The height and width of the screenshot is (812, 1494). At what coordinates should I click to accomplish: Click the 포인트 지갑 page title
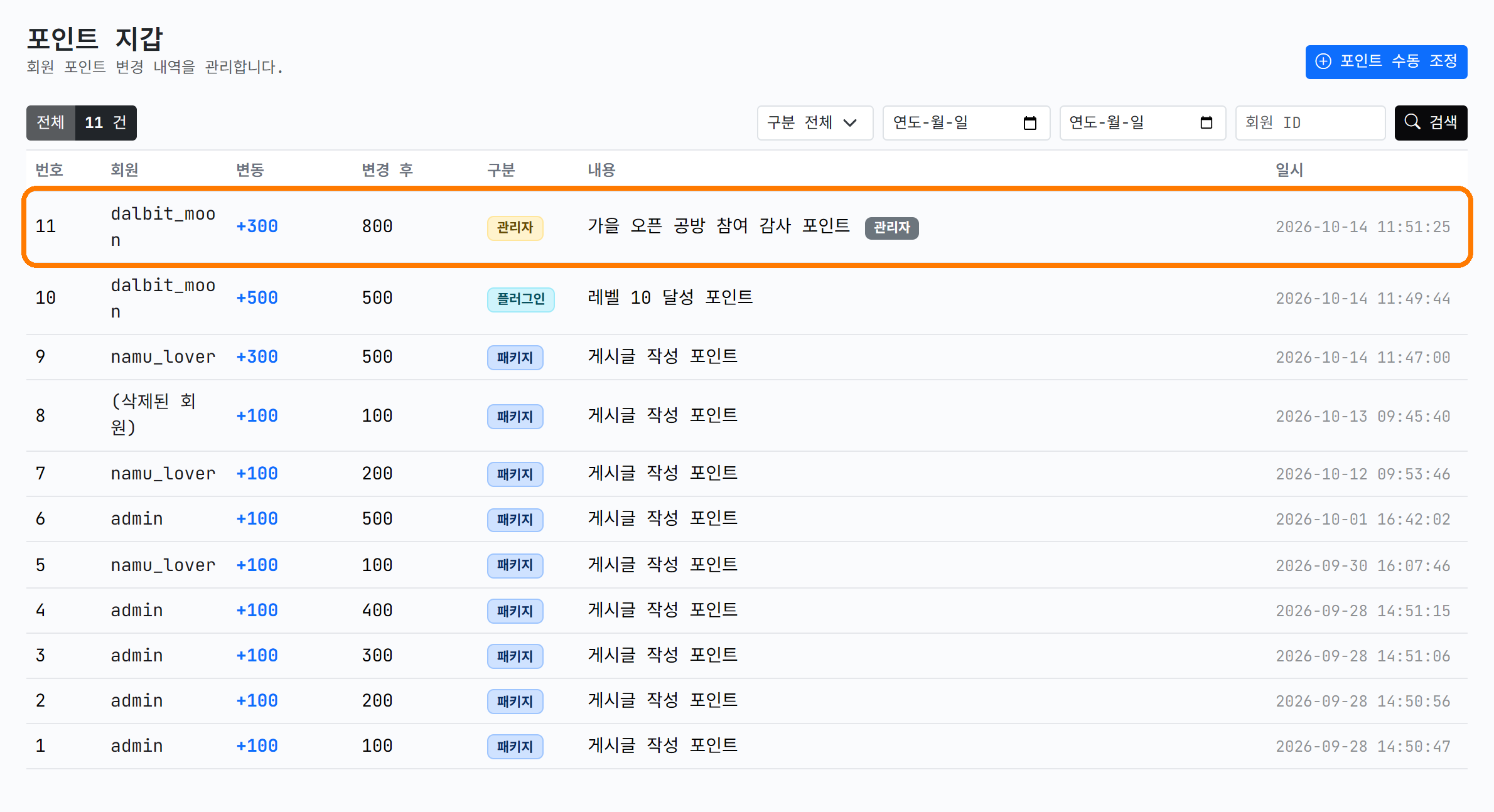pos(95,39)
